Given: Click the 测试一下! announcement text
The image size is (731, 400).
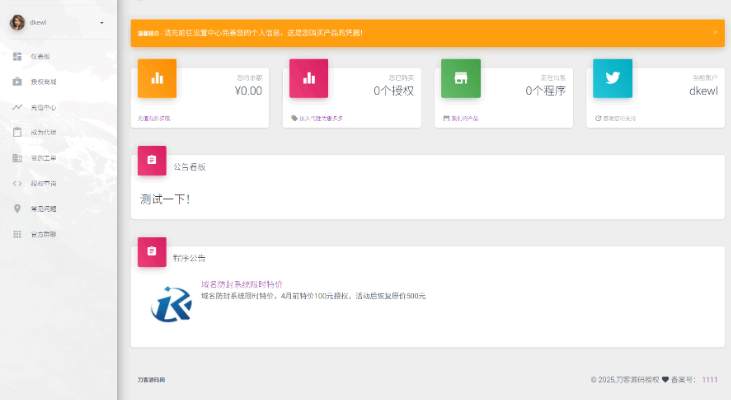Looking at the screenshot, I should (165, 200).
